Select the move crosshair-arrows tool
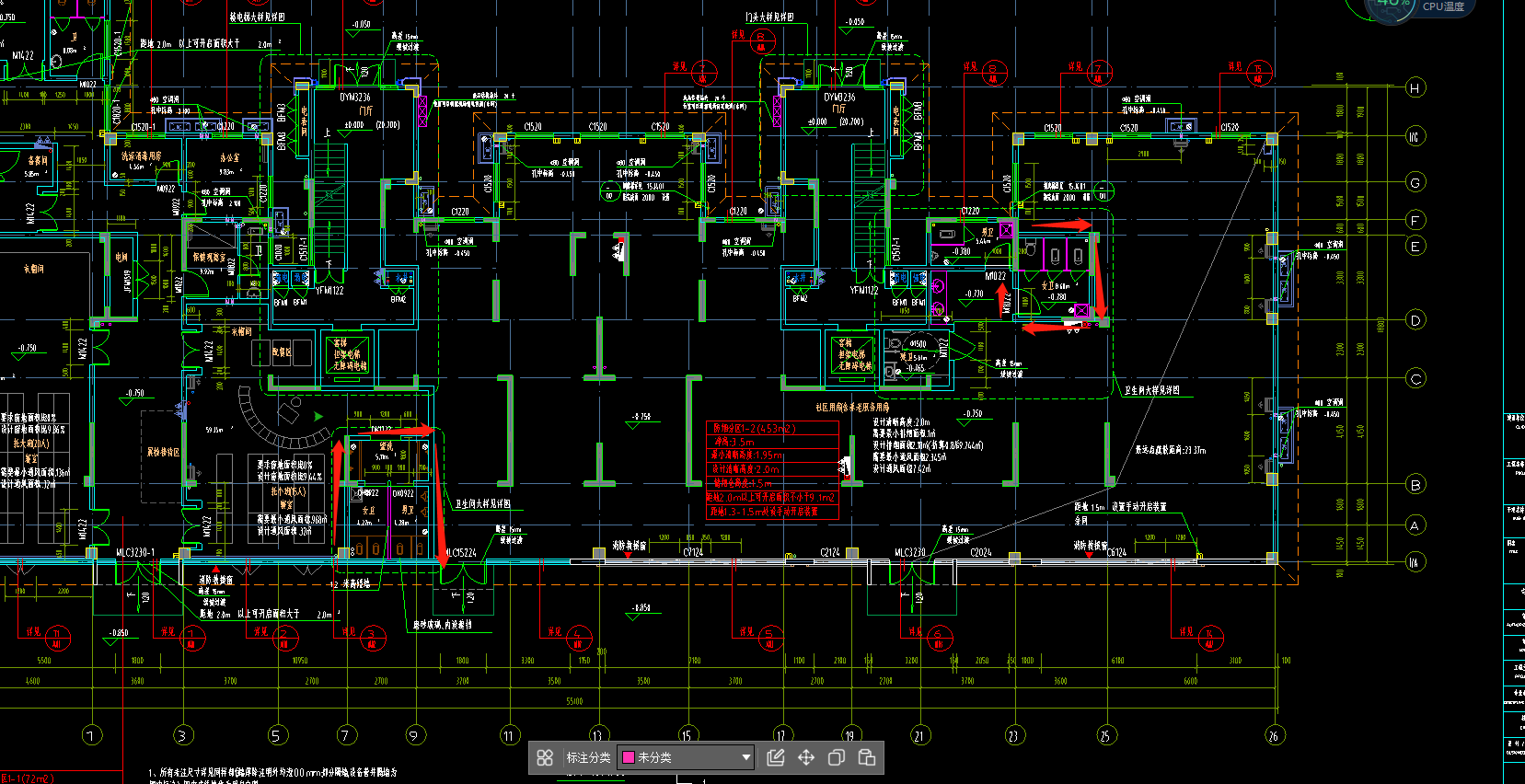Image resolution: width=1525 pixels, height=784 pixels. point(806,757)
